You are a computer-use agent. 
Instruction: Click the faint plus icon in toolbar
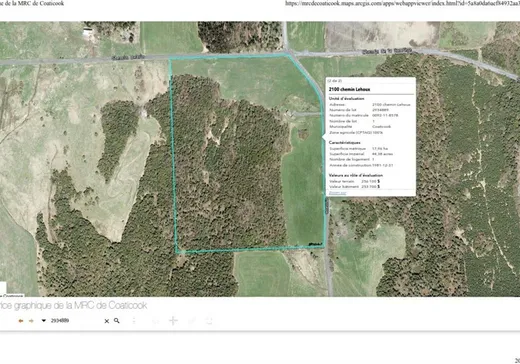(x=173, y=321)
